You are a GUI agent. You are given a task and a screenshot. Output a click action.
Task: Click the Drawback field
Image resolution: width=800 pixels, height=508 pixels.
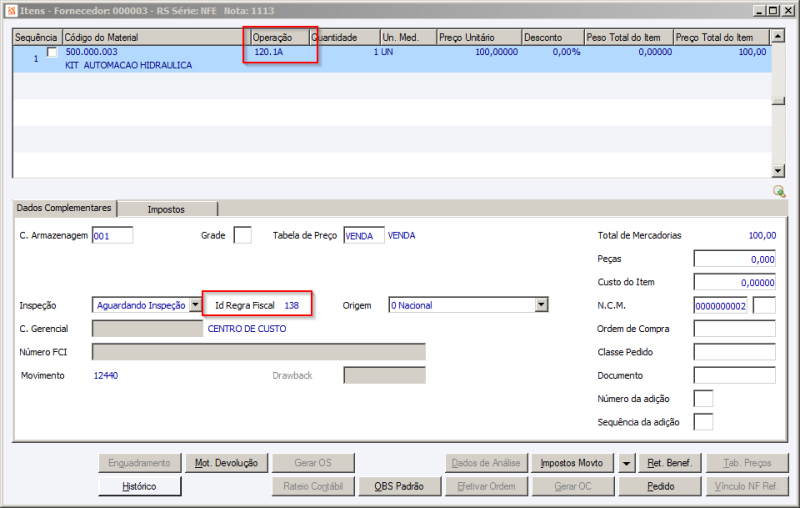coord(384,375)
